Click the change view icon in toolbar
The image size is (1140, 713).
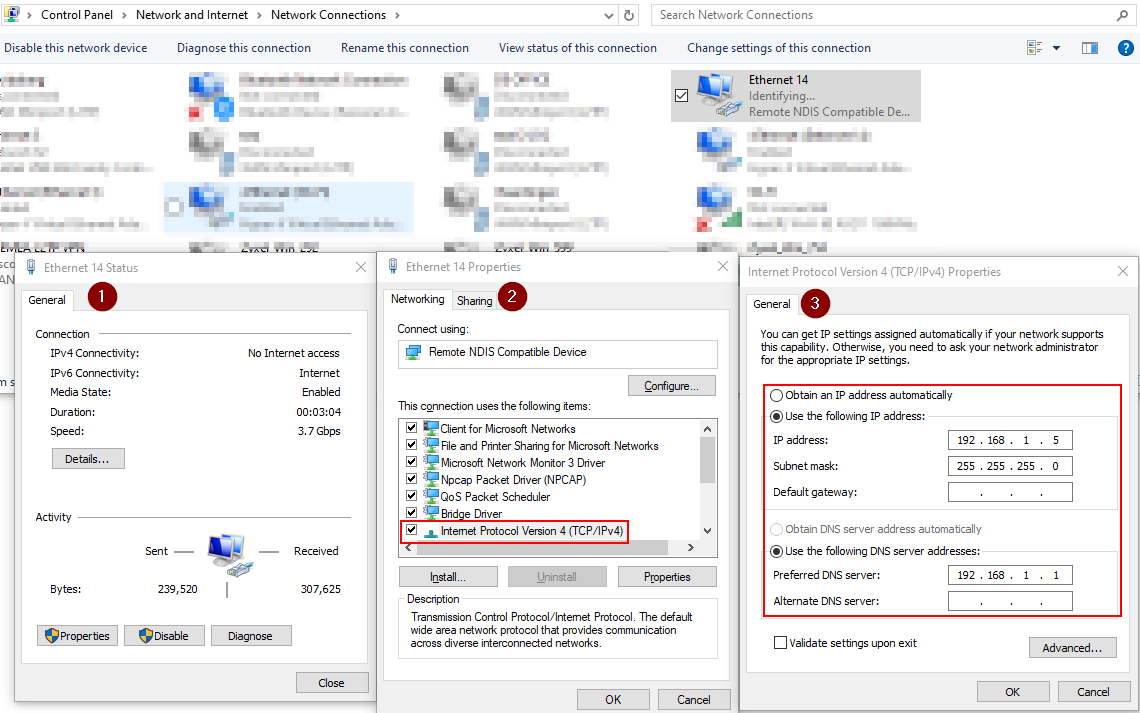tap(1035, 48)
